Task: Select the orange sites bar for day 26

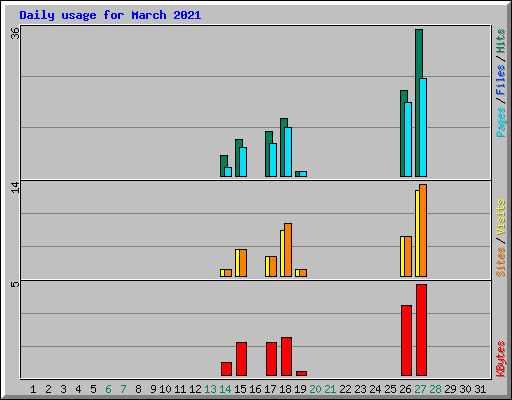Action: coord(408,256)
